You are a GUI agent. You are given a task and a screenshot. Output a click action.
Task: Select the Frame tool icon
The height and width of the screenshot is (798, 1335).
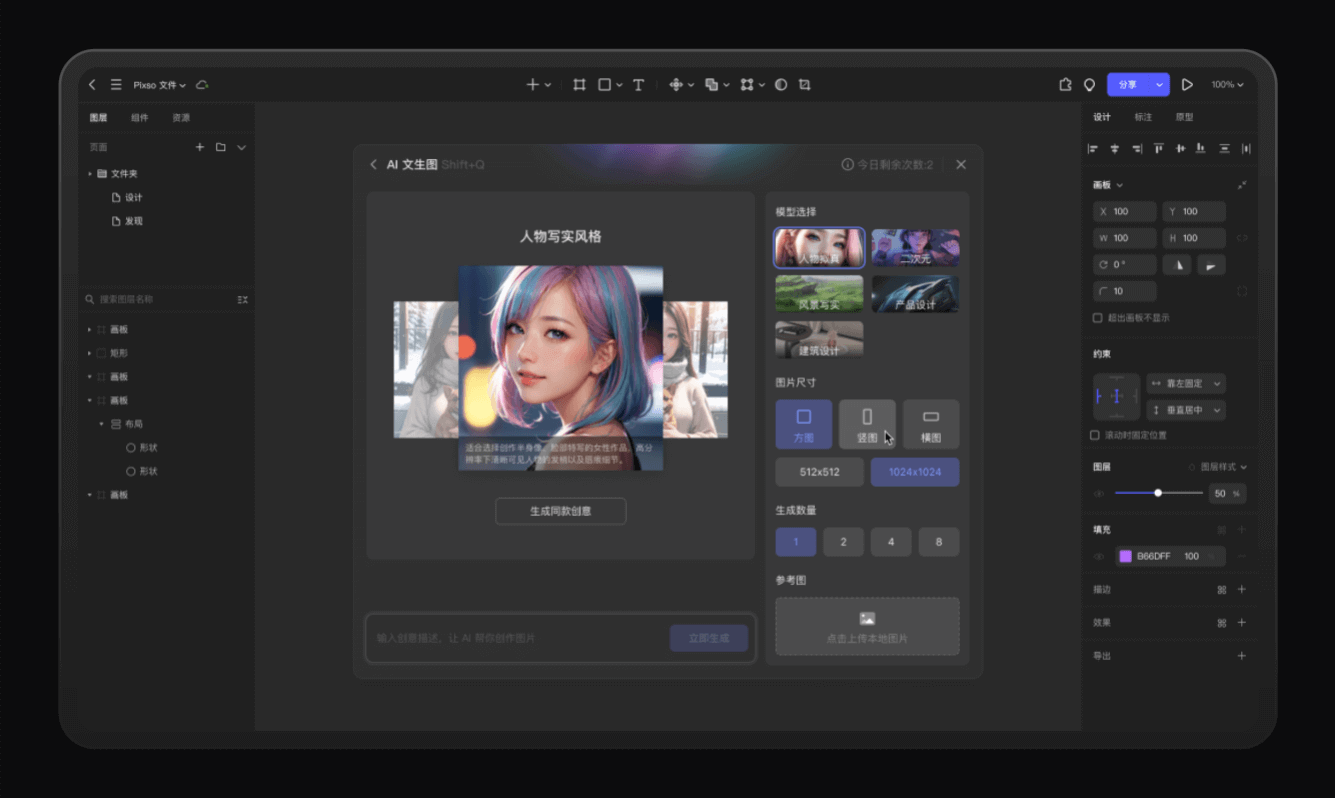tap(579, 85)
